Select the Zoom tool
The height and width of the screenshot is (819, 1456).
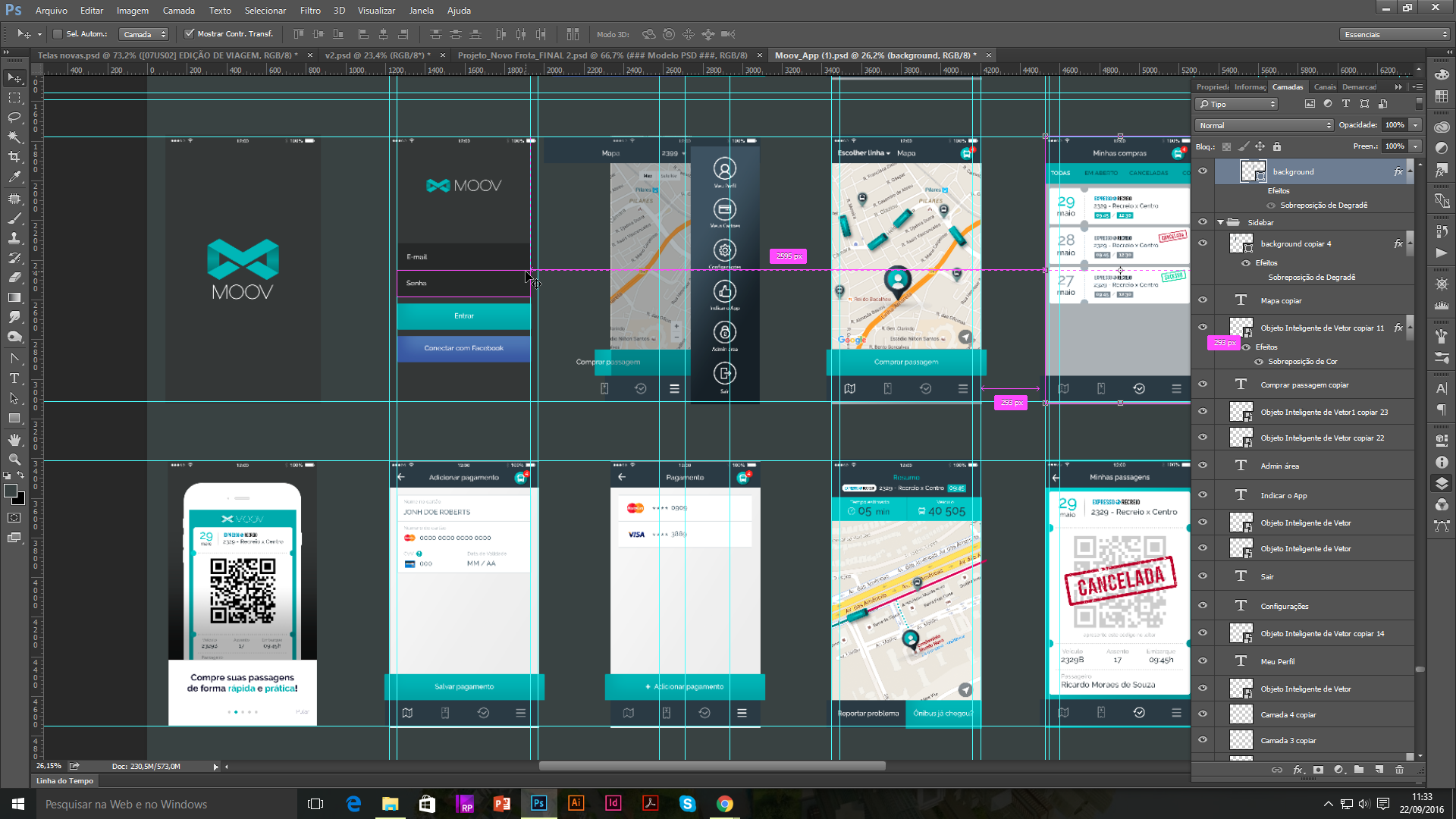click(14, 460)
